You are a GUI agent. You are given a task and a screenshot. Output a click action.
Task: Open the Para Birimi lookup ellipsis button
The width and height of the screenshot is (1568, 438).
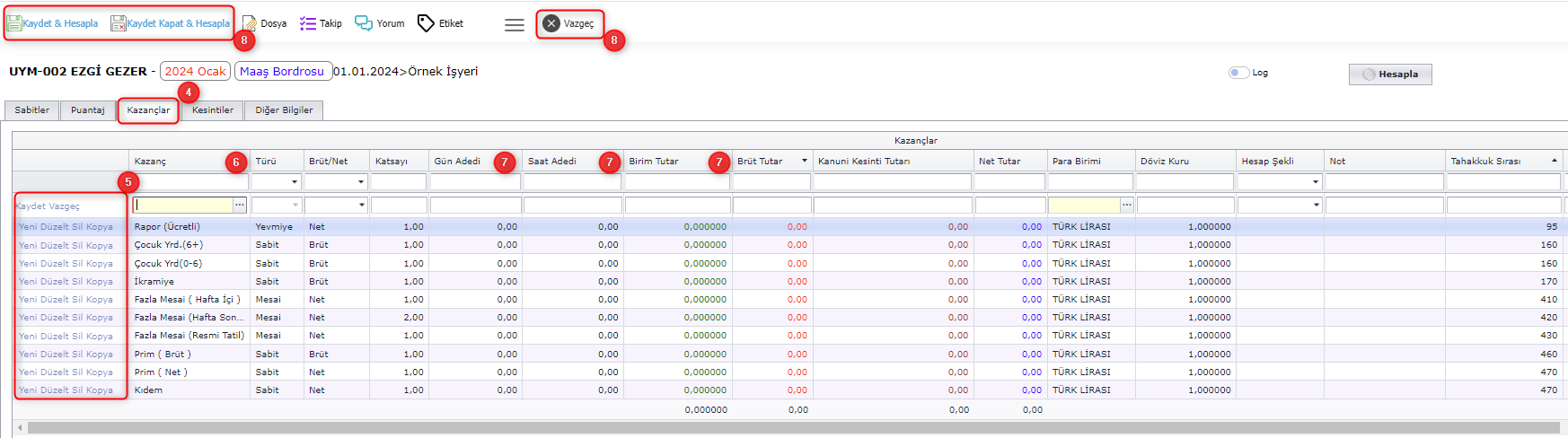coord(1127,206)
